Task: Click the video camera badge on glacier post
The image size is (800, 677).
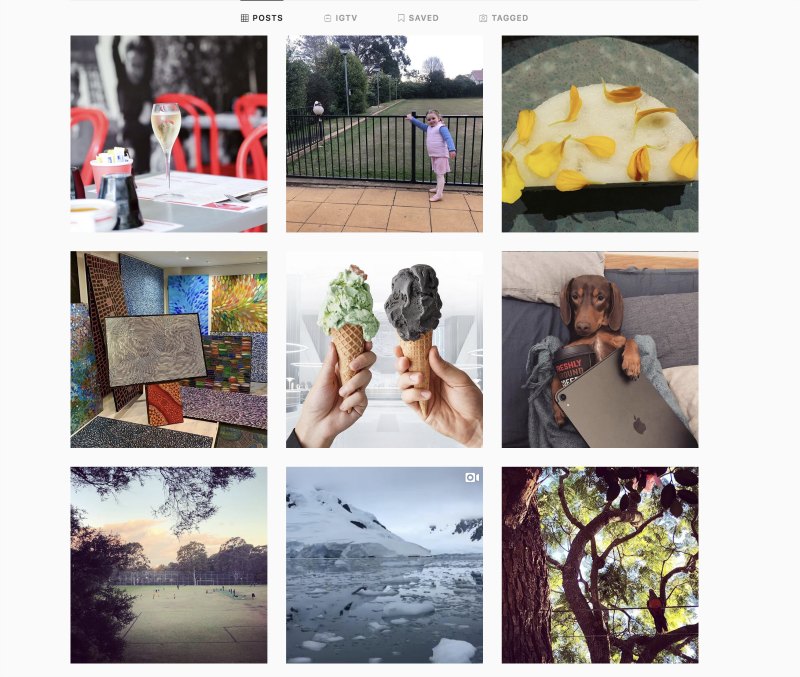Action: click(472, 478)
